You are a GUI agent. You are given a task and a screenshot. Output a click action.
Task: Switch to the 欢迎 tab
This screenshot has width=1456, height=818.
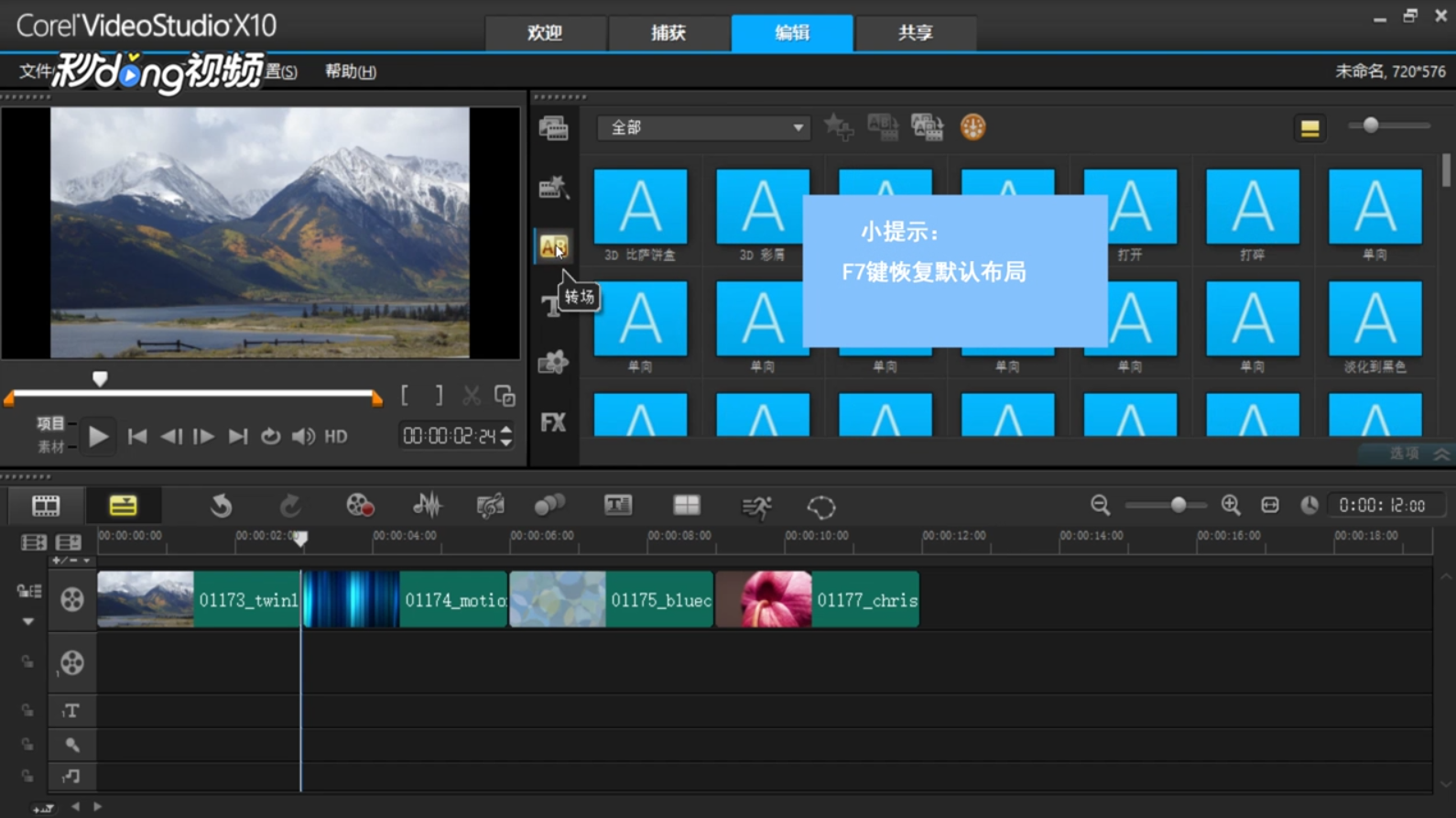pyautogui.click(x=545, y=33)
